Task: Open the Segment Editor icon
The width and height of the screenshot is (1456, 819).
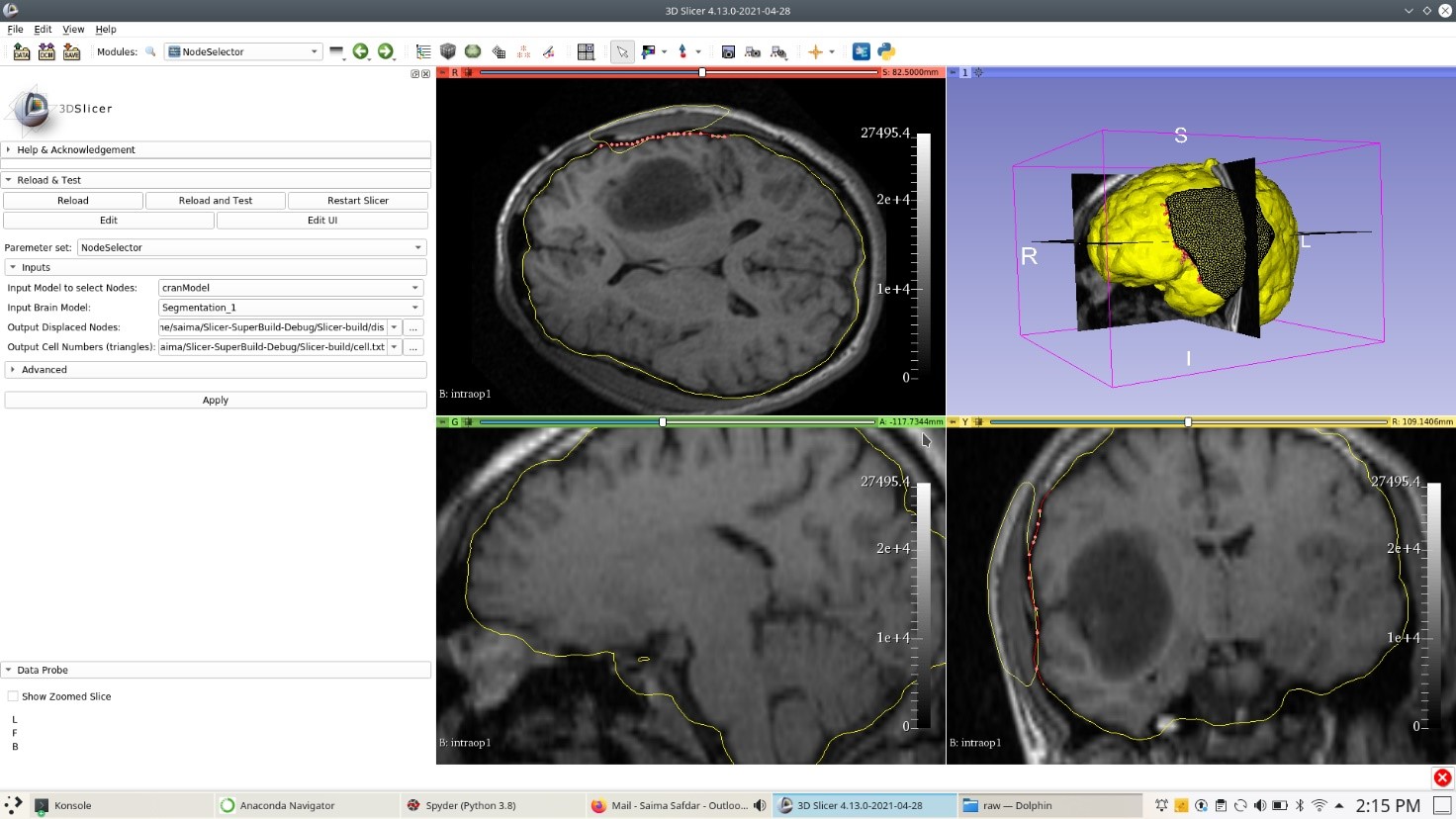Action: tap(548, 51)
